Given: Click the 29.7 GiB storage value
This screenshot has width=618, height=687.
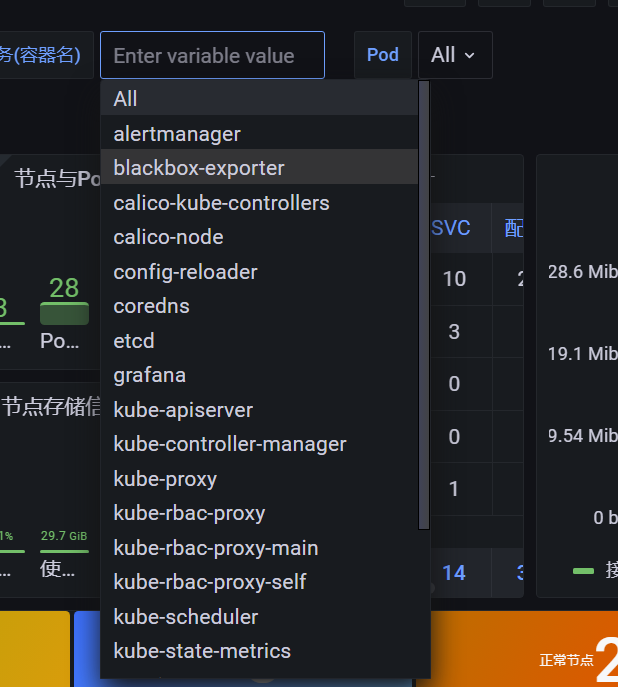Looking at the screenshot, I should [x=64, y=536].
